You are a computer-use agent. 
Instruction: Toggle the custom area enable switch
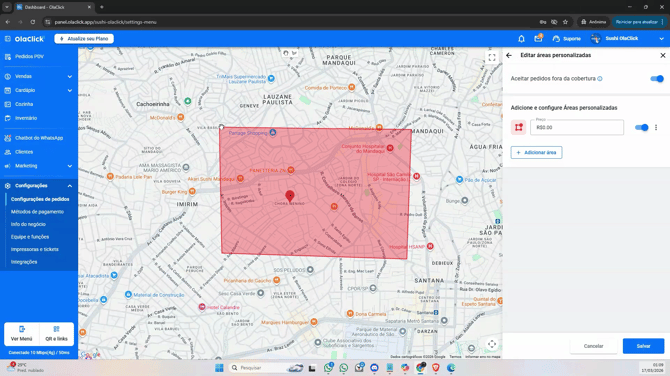[x=641, y=127]
